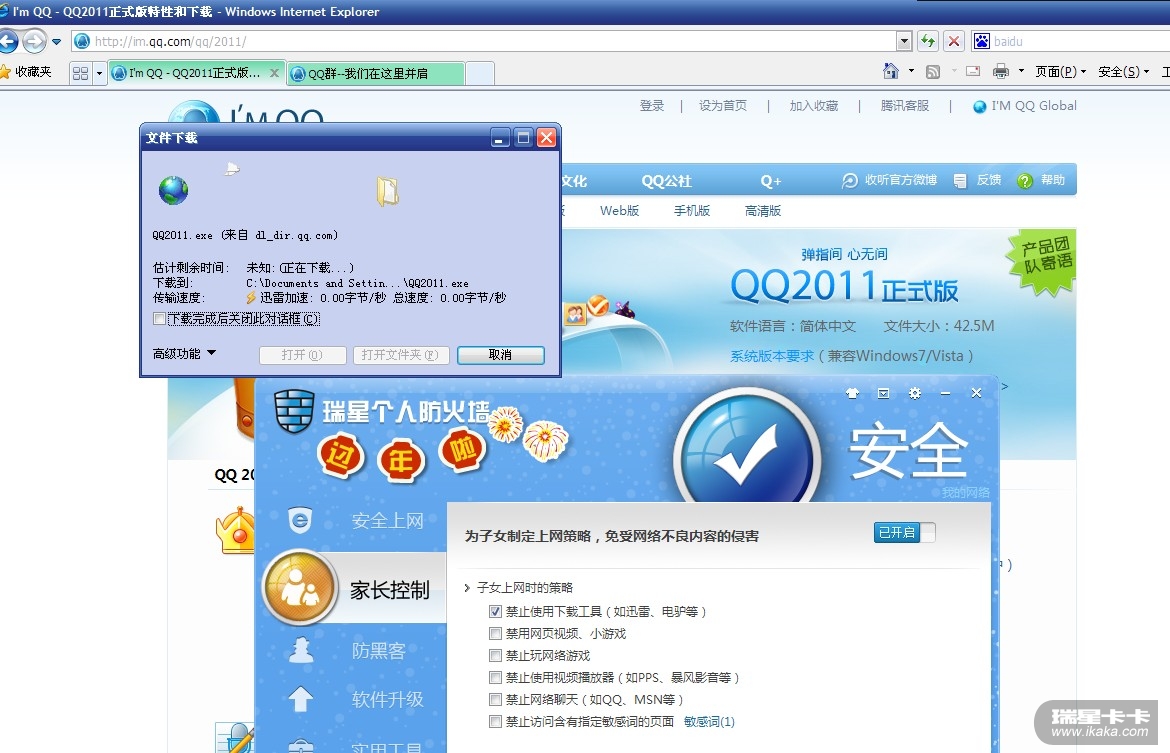Image resolution: width=1170 pixels, height=753 pixels.
Task: Open the recent pages dropdown beside forward arrow
Action: tap(57, 42)
